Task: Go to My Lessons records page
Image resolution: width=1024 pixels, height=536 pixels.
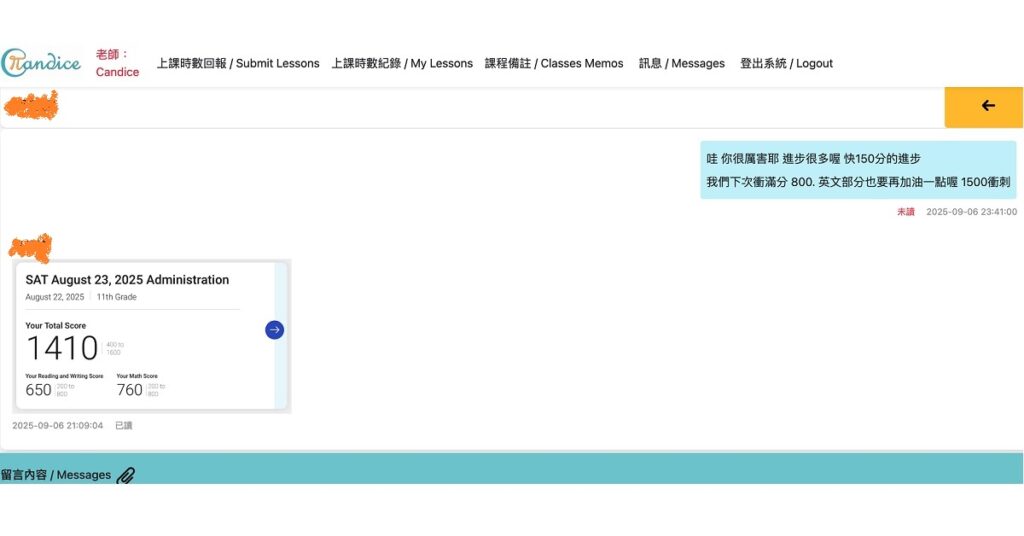Action: 402,63
